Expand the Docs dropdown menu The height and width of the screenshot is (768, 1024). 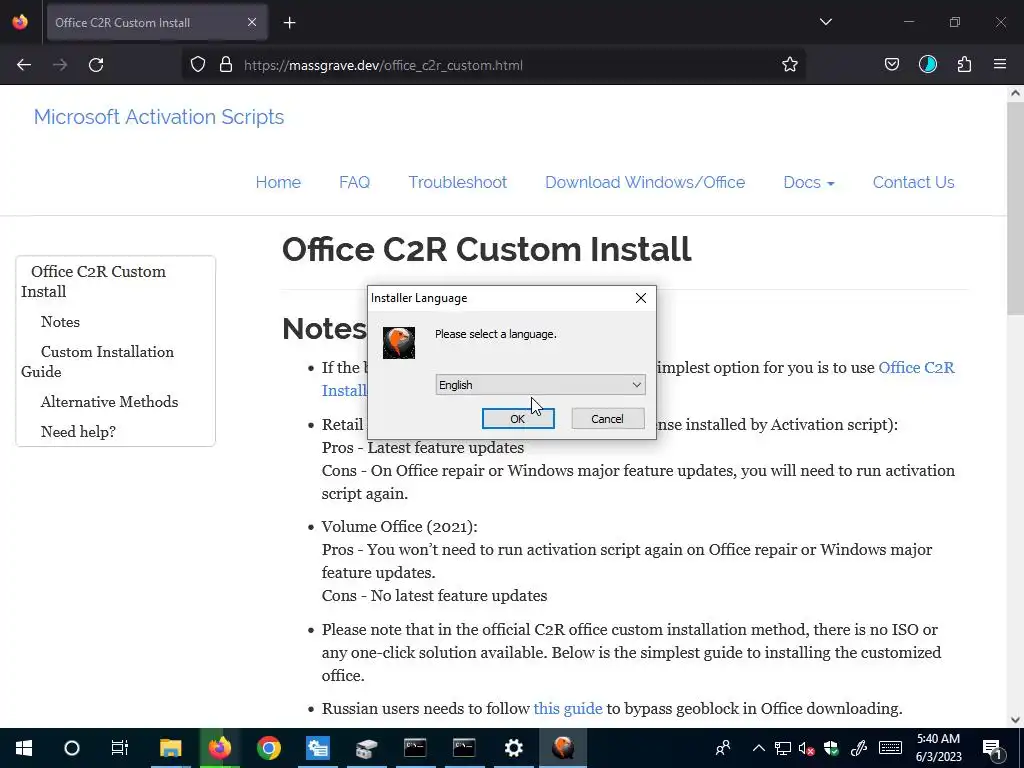point(808,182)
